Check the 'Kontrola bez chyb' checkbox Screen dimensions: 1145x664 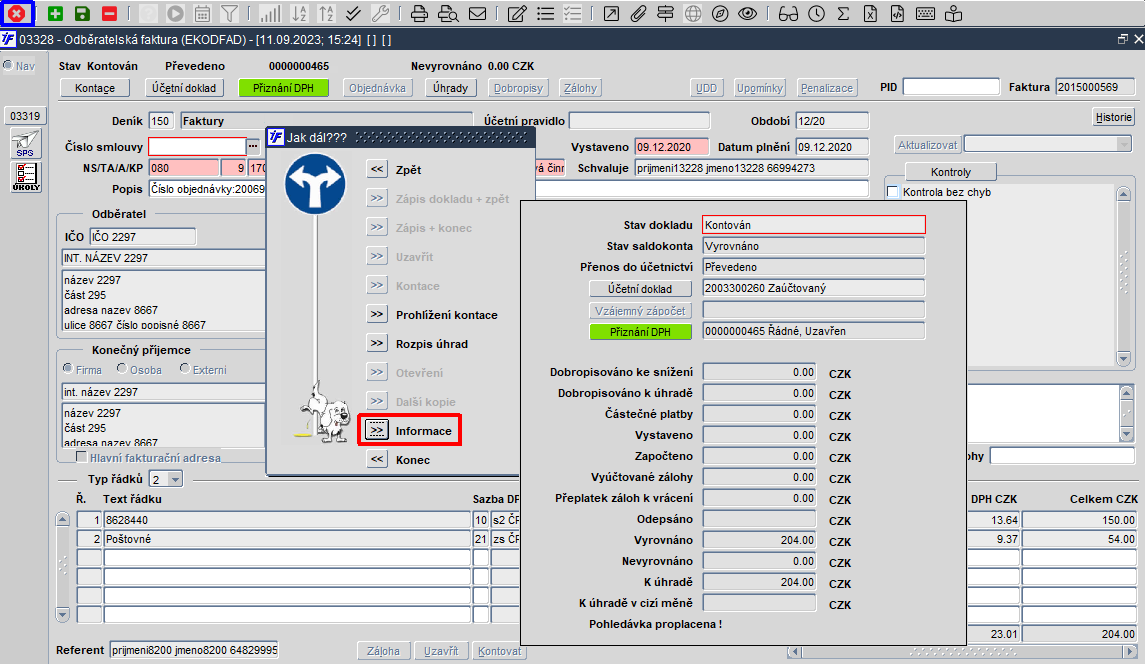(x=893, y=192)
